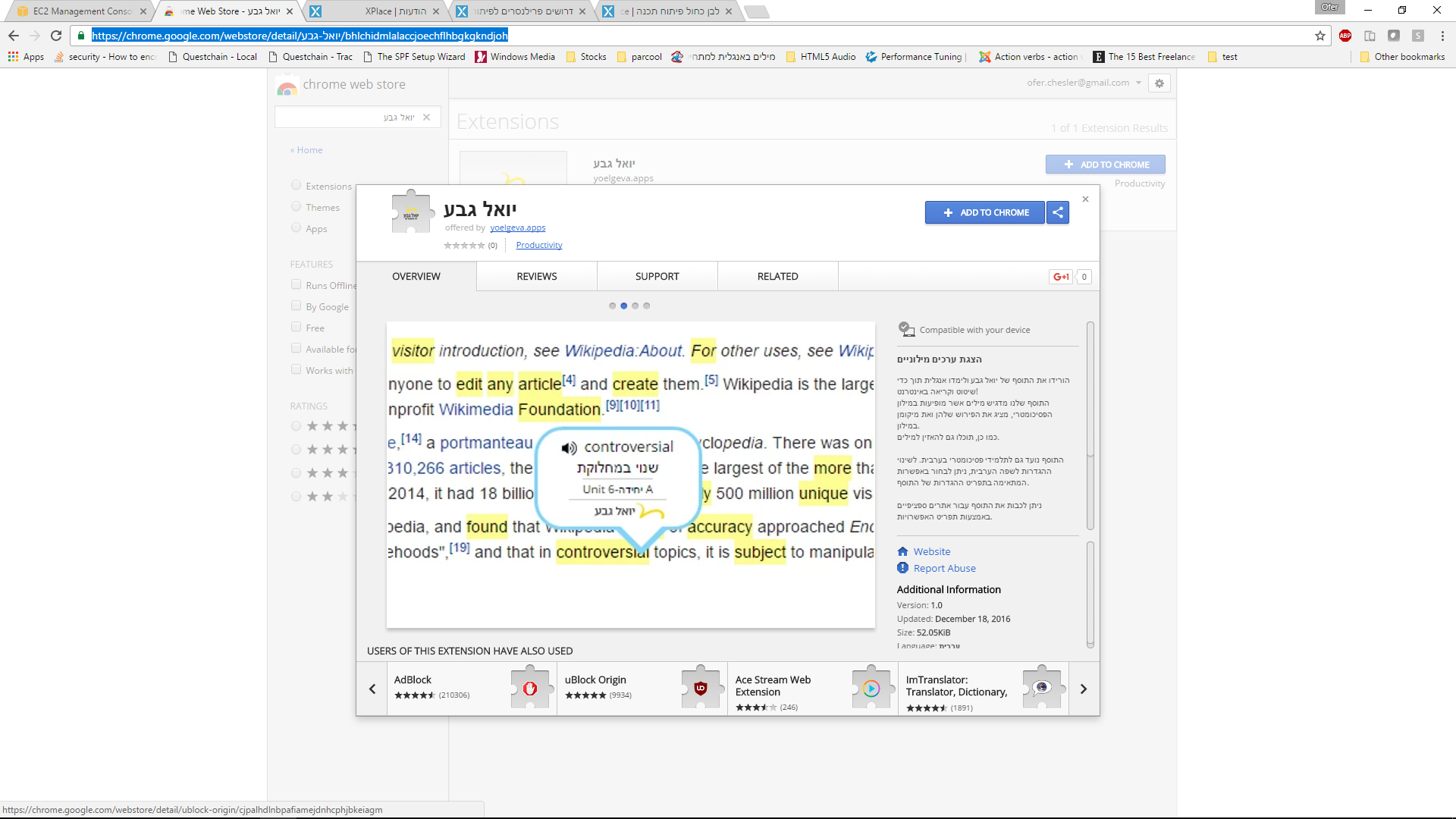1456x819 pixels.
Task: Show next related extensions with right arrow
Action: (1084, 689)
